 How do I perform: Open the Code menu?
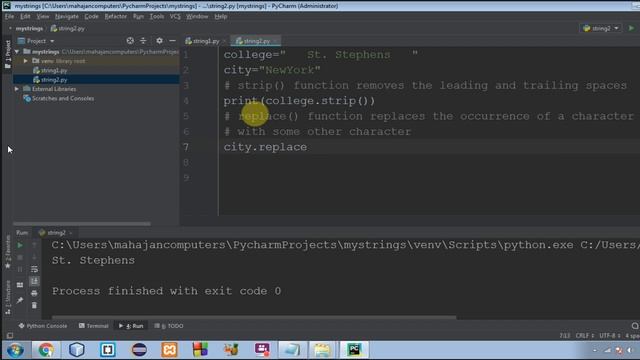click(x=91, y=16)
